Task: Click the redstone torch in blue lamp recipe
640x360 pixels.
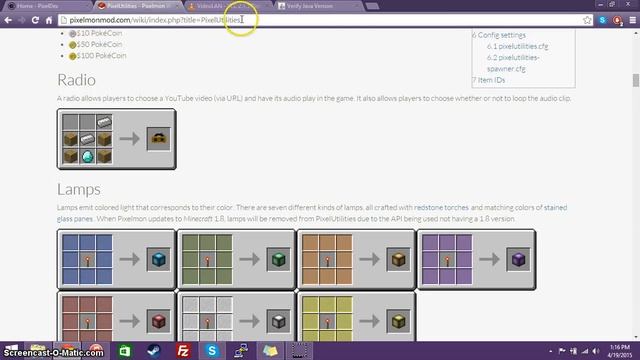Action: click(x=87, y=260)
